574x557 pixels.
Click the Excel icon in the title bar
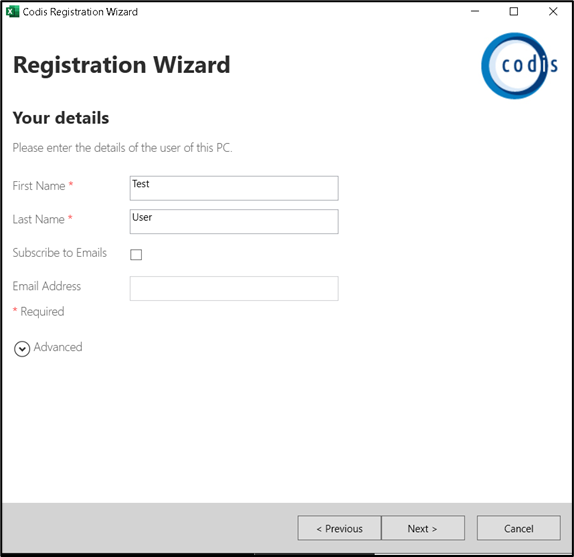click(12, 12)
